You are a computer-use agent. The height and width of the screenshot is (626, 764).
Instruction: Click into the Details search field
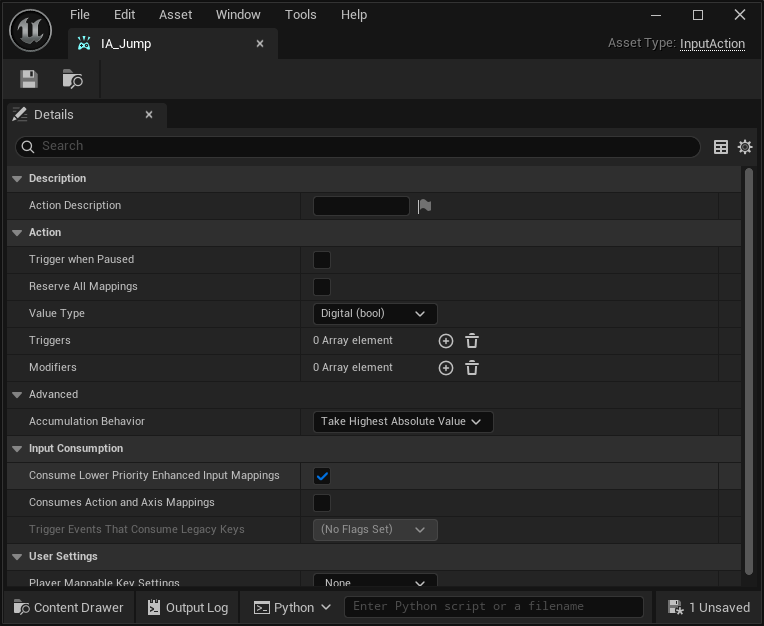[360, 146]
